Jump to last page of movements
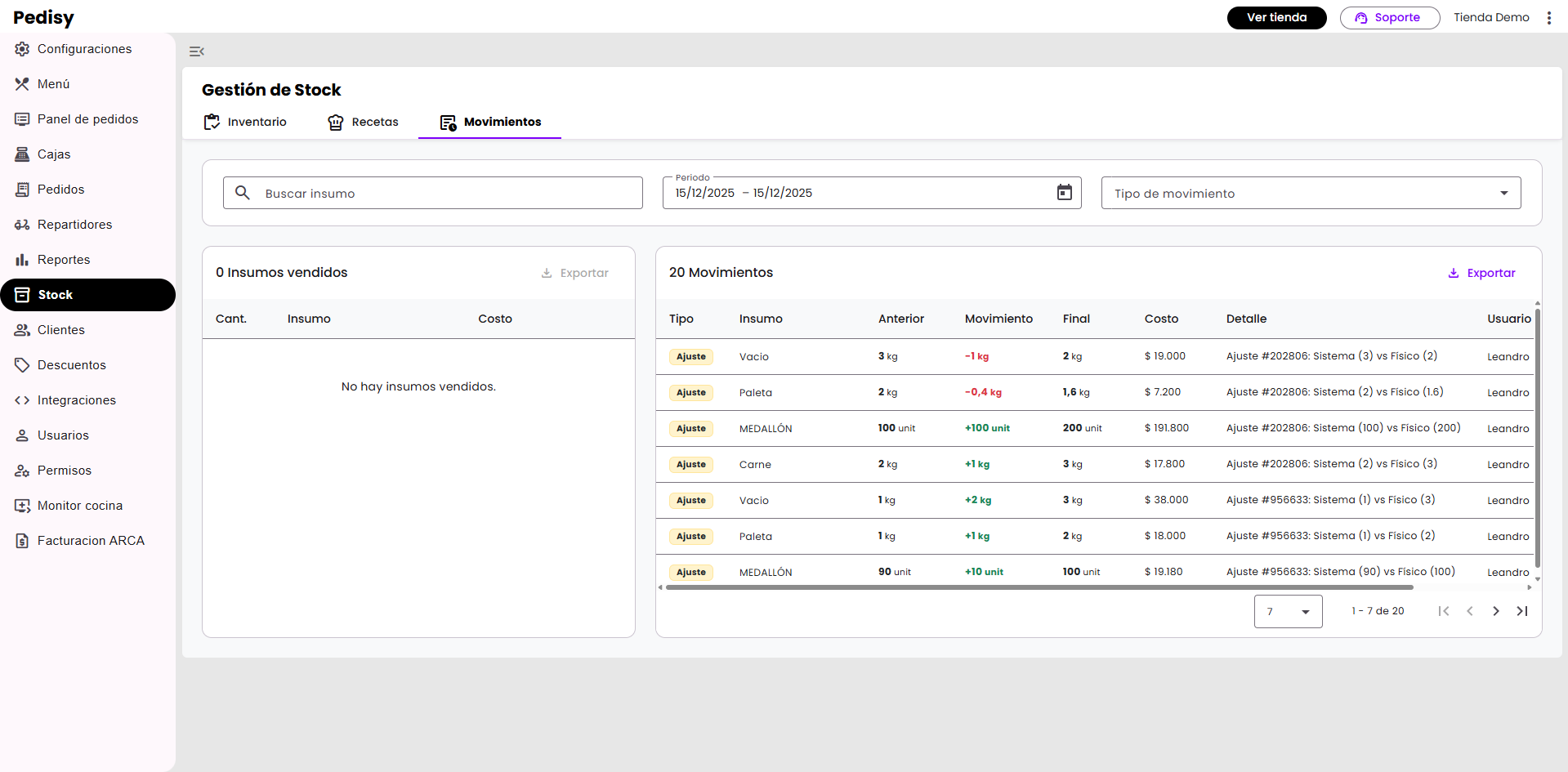Viewport: 1568px width, 772px height. (x=1521, y=611)
